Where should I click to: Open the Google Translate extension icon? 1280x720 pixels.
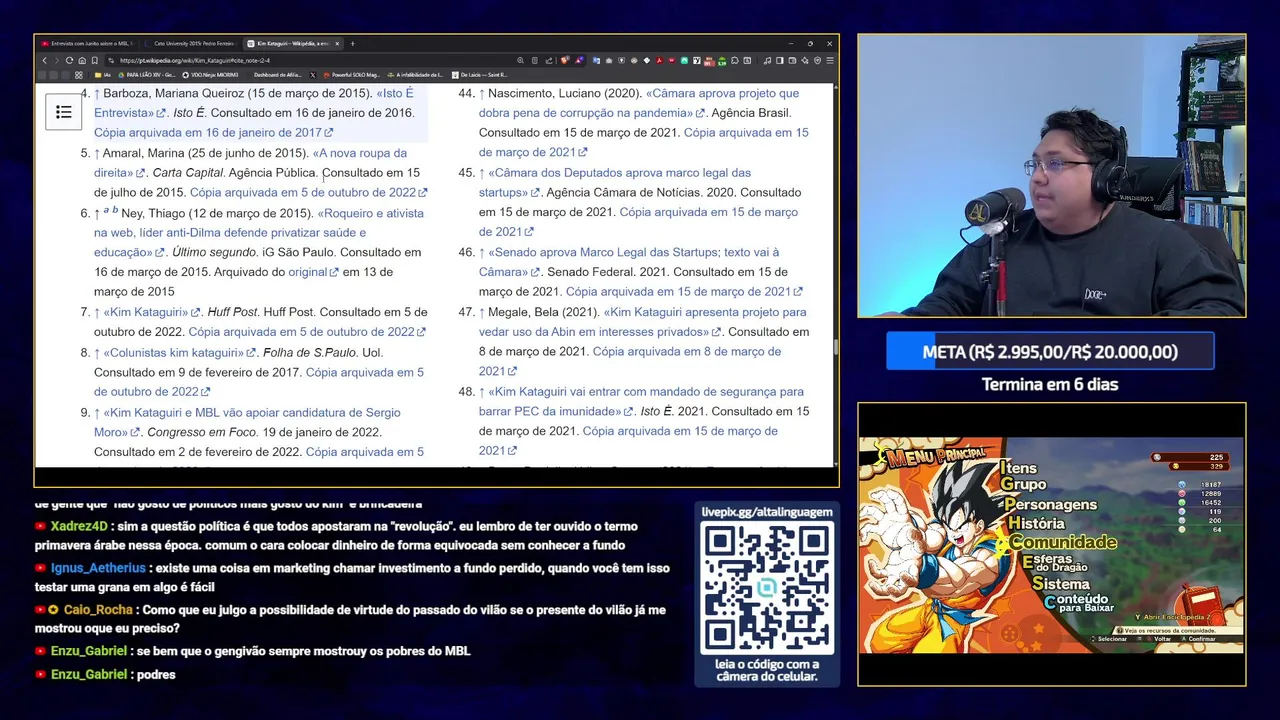pyautogui.click(x=596, y=60)
